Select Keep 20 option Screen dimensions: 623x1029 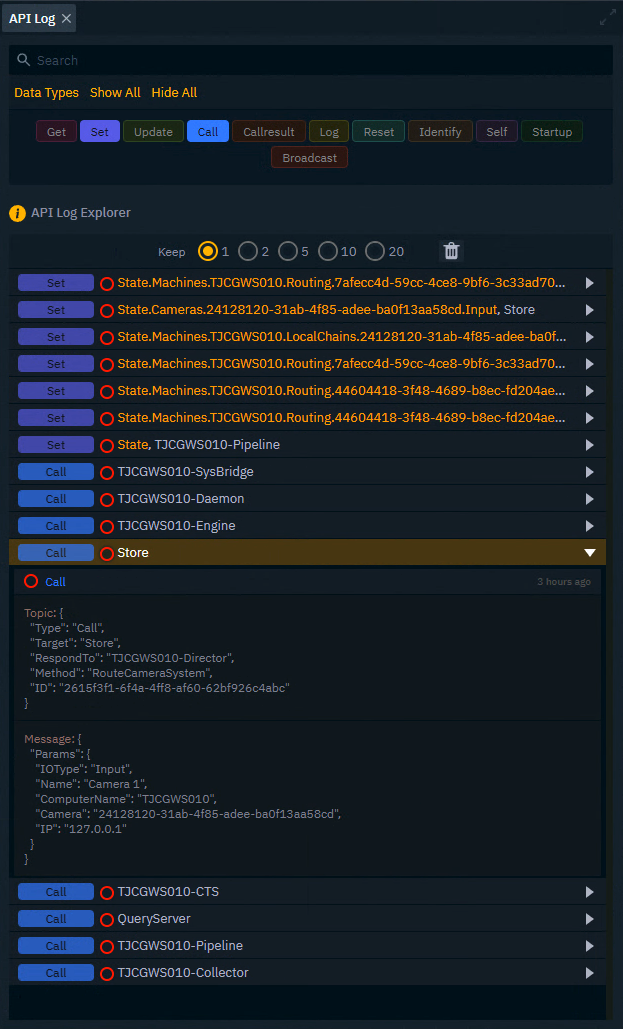coord(374,251)
